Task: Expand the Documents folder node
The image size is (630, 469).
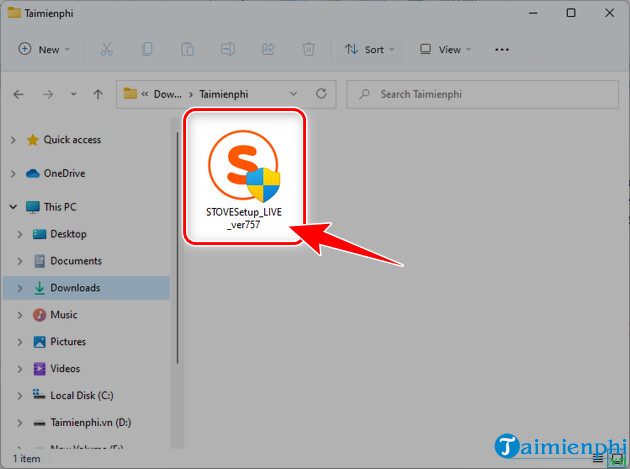Action: [20, 261]
